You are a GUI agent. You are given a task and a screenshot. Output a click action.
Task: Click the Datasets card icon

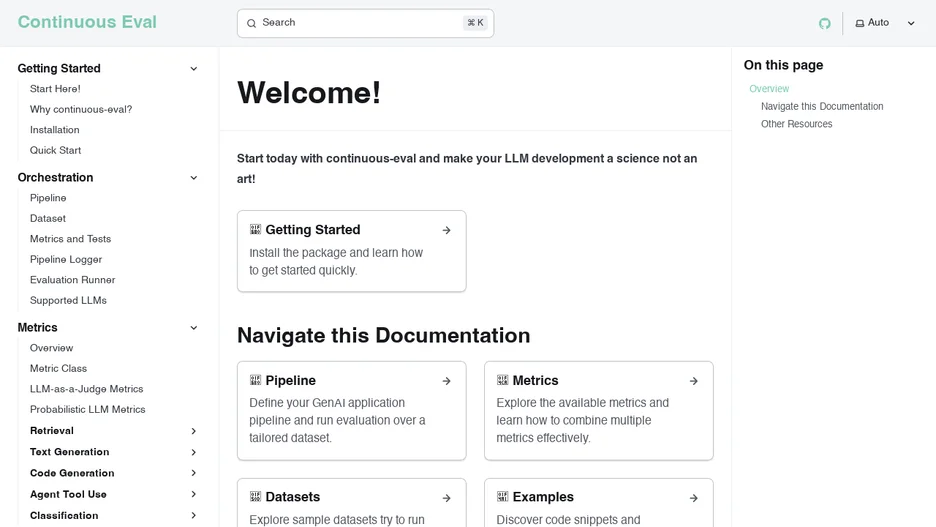(x=255, y=497)
